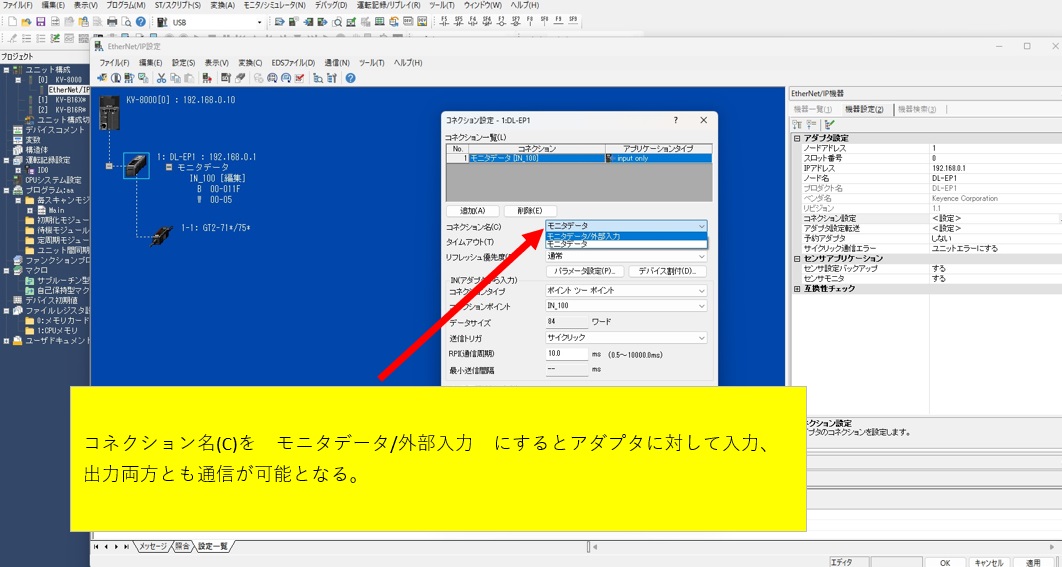Switch to the 機器一覧(1) tab

(813, 109)
